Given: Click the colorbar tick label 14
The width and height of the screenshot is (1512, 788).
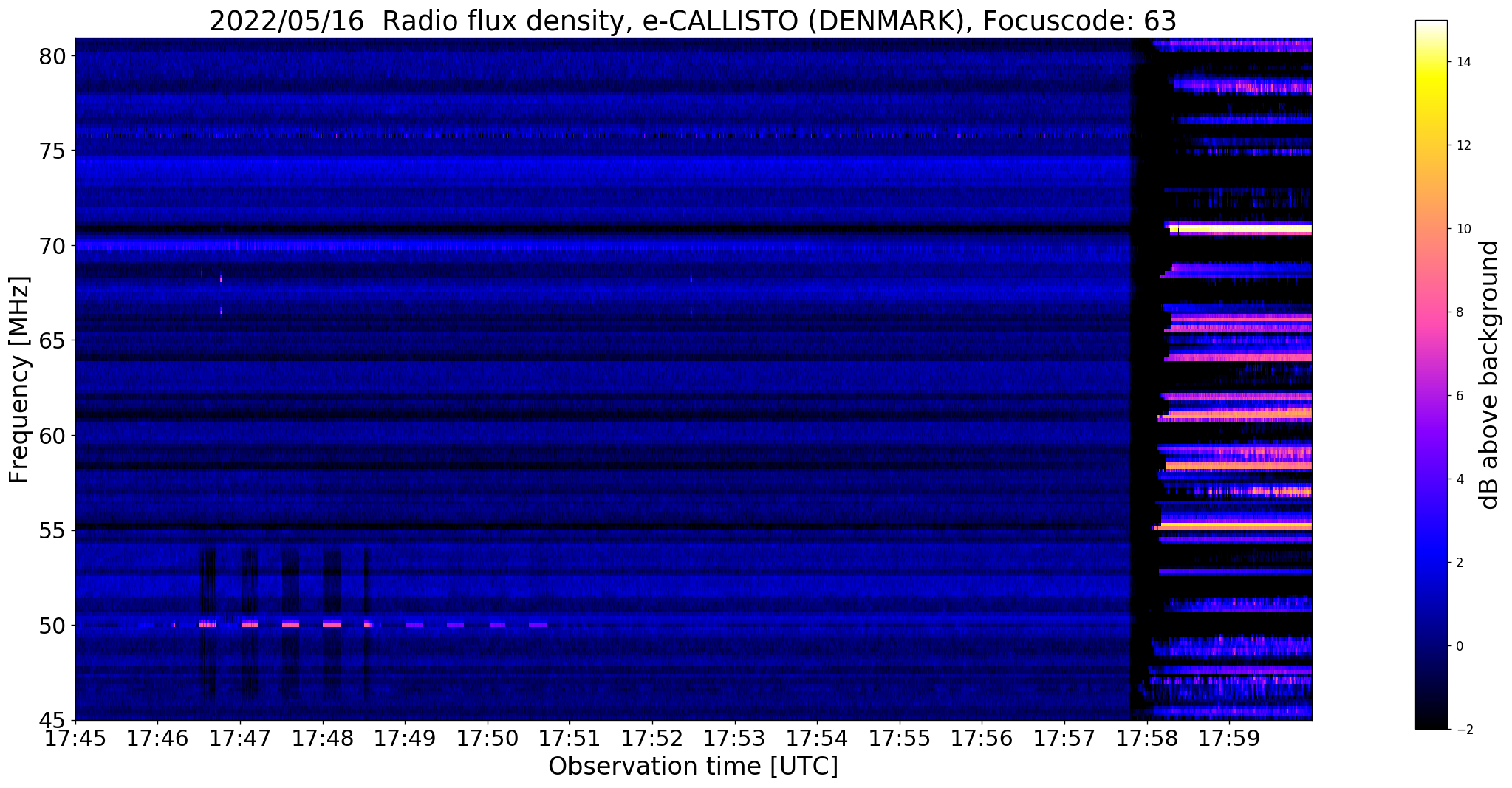Looking at the screenshot, I should point(1463,62).
